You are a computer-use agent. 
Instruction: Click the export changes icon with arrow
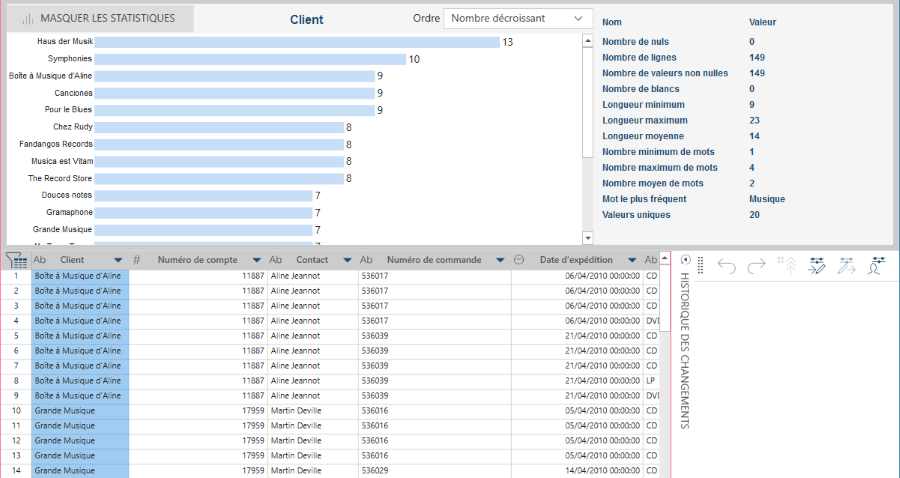(847, 265)
